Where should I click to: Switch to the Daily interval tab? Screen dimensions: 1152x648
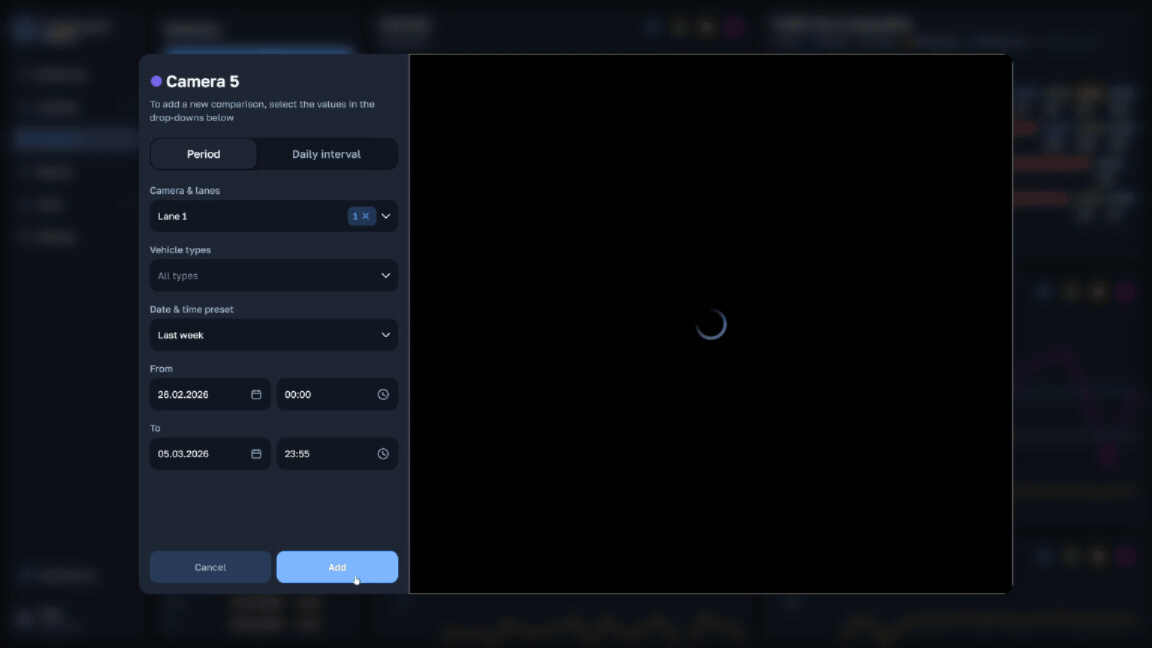tap(326, 154)
